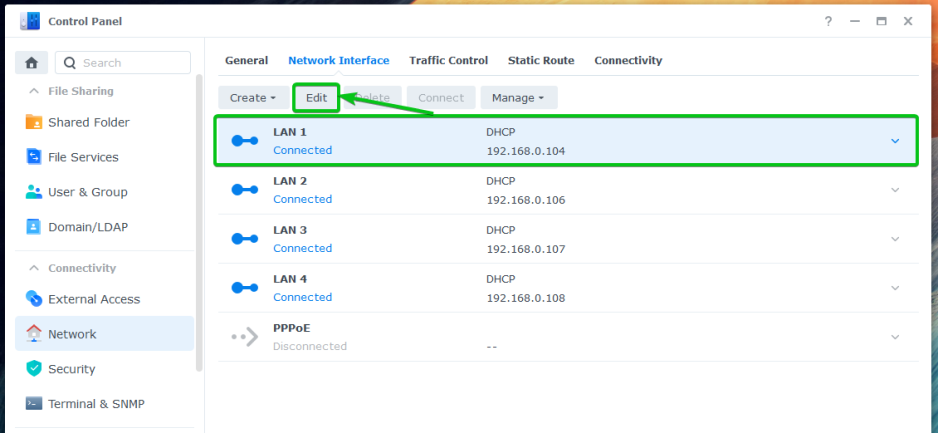Click IP address 192.168.0.107

click(x=526, y=249)
